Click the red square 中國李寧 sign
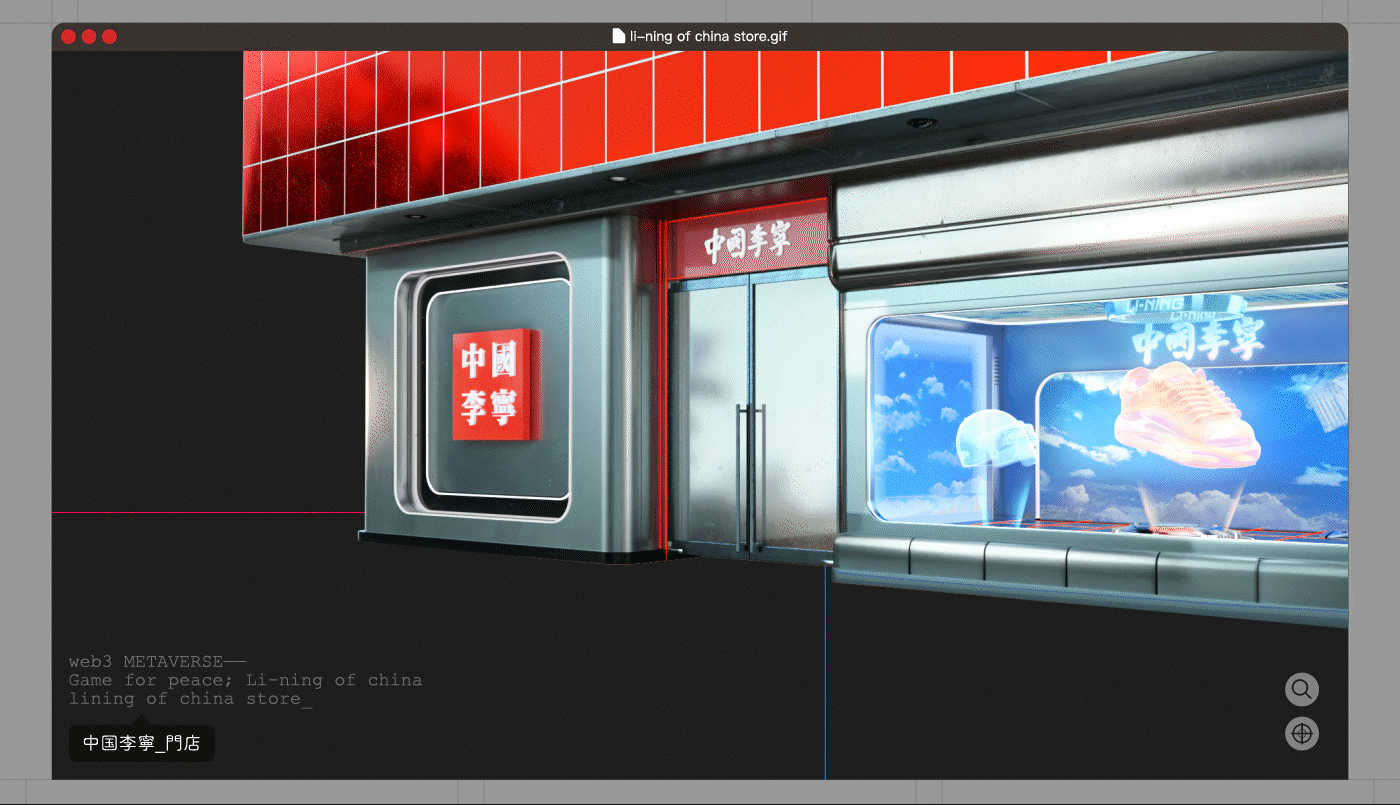Viewport: 1400px width, 805px height. pyautogui.click(x=495, y=384)
